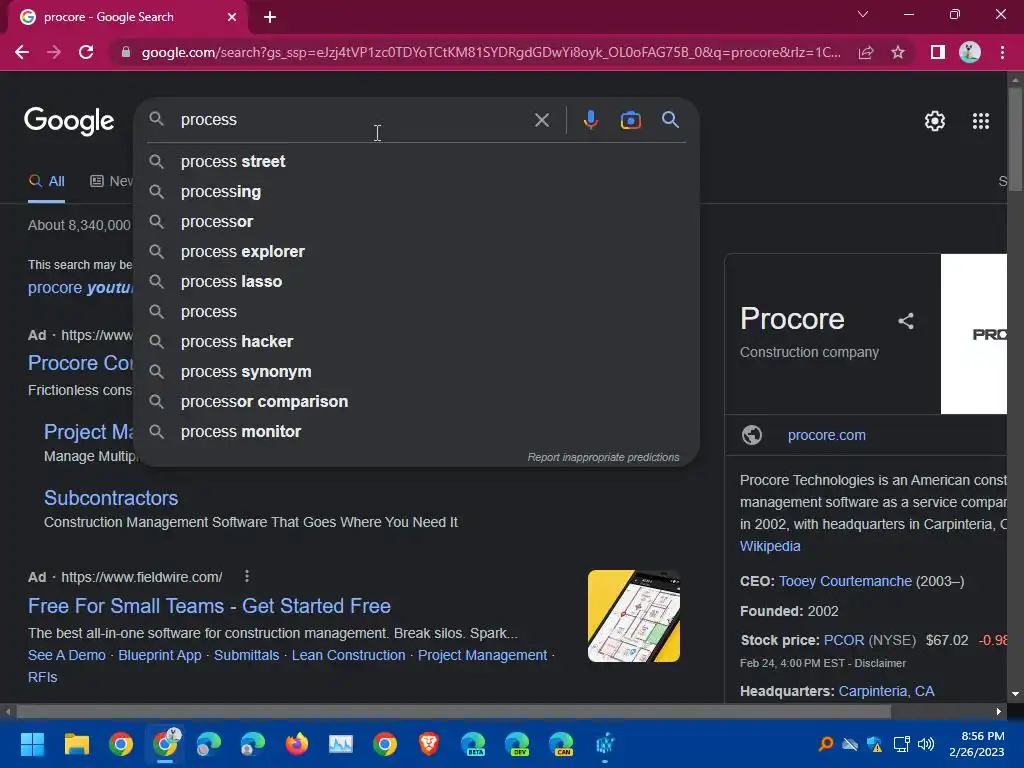Launch Brave browser from taskbar
The image size is (1024, 768).
pyautogui.click(x=428, y=744)
